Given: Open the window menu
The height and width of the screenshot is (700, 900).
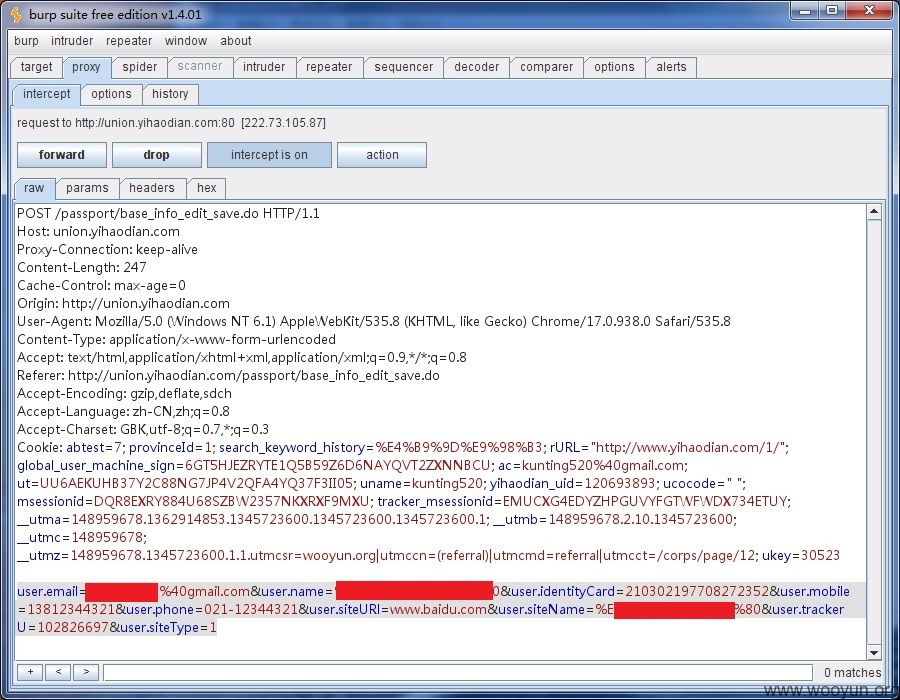Looking at the screenshot, I should pyautogui.click(x=185, y=41).
